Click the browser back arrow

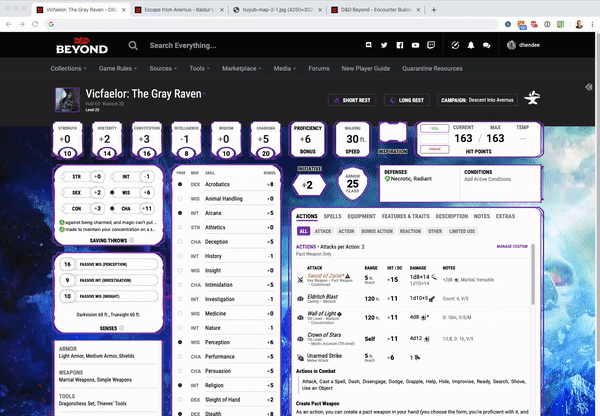[x=8, y=24]
